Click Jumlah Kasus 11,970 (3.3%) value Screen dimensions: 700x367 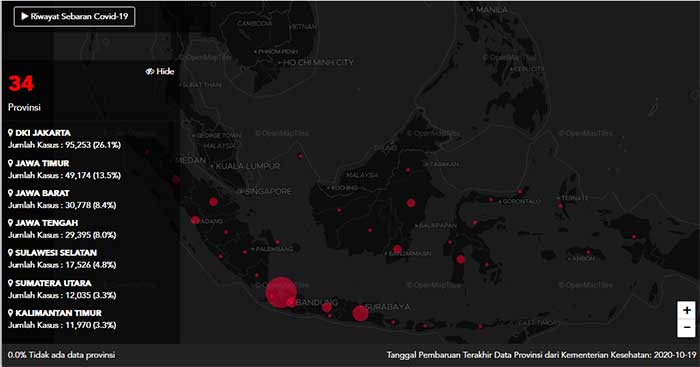point(62,325)
